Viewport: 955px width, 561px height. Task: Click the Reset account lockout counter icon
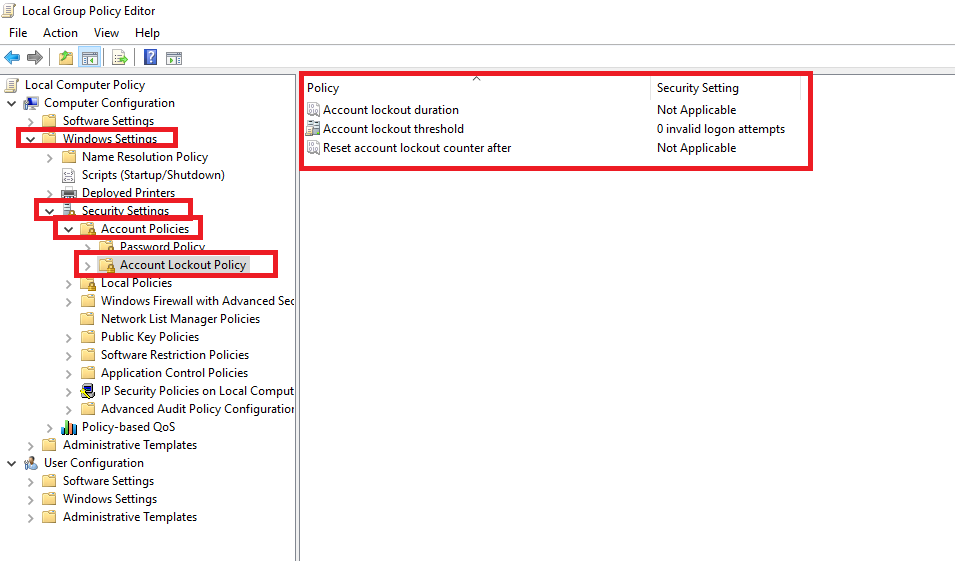[313, 147]
